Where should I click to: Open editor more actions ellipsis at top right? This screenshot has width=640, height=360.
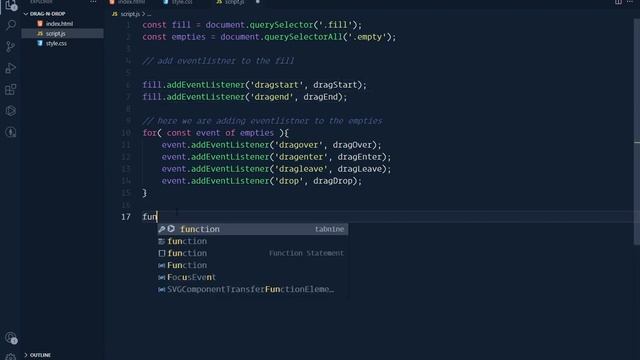(x=630, y=2)
